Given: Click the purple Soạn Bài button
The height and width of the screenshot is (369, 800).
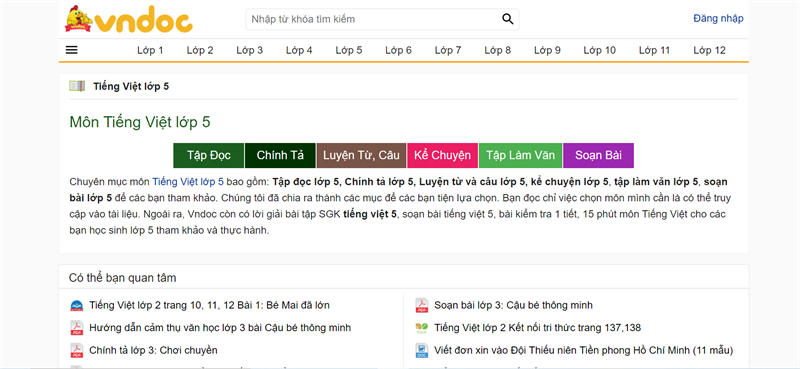Looking at the screenshot, I should [x=598, y=156].
